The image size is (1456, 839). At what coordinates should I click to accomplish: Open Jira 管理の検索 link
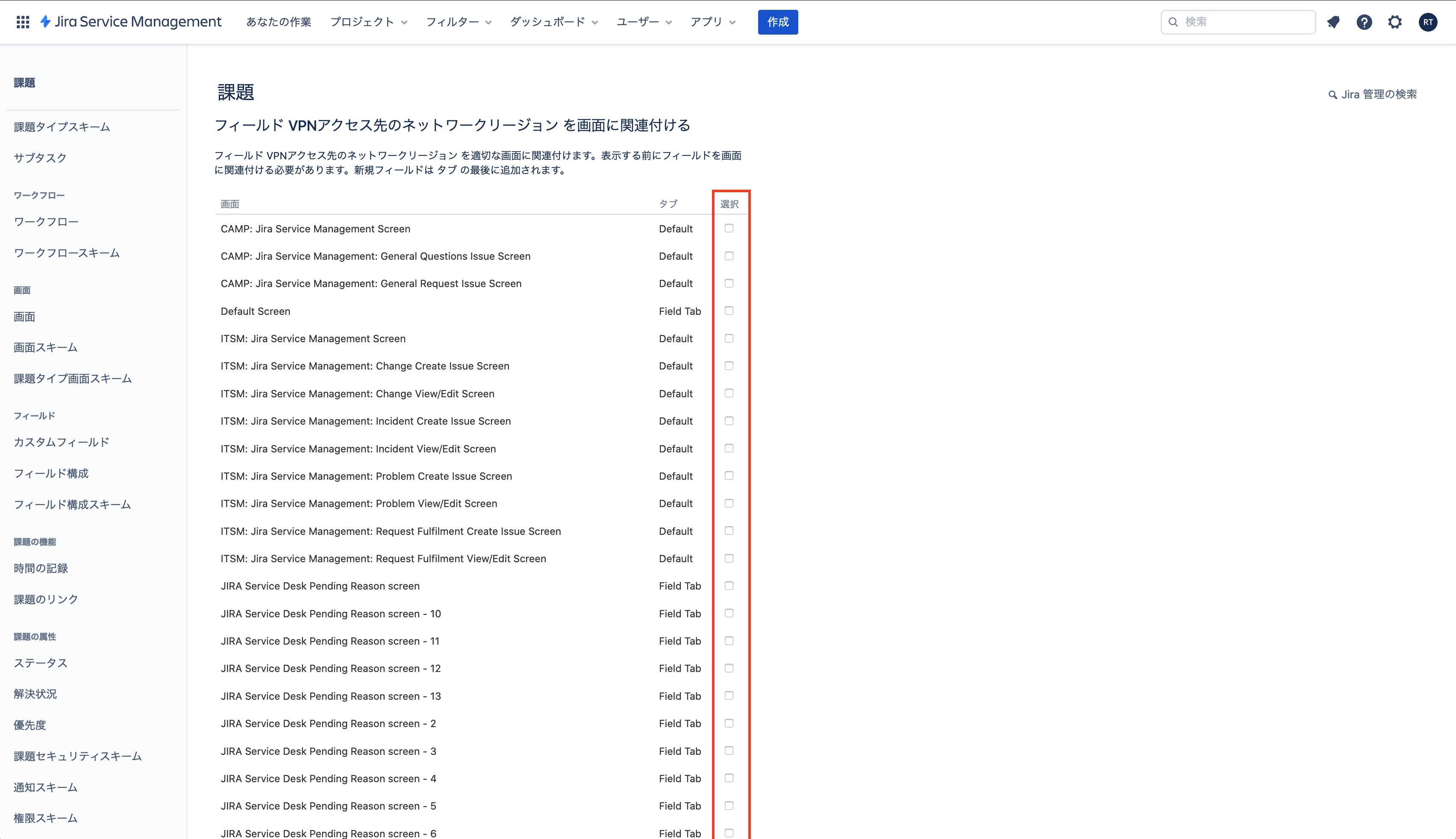click(1372, 94)
